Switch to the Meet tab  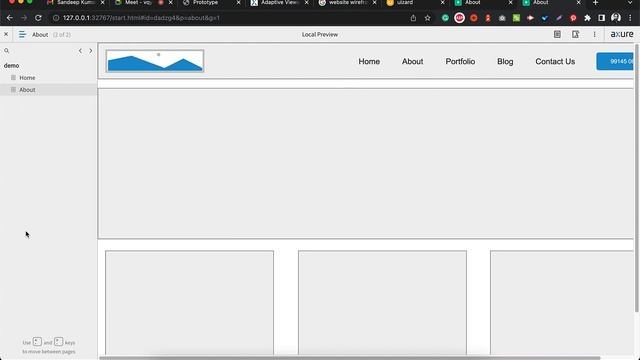(139, 3)
